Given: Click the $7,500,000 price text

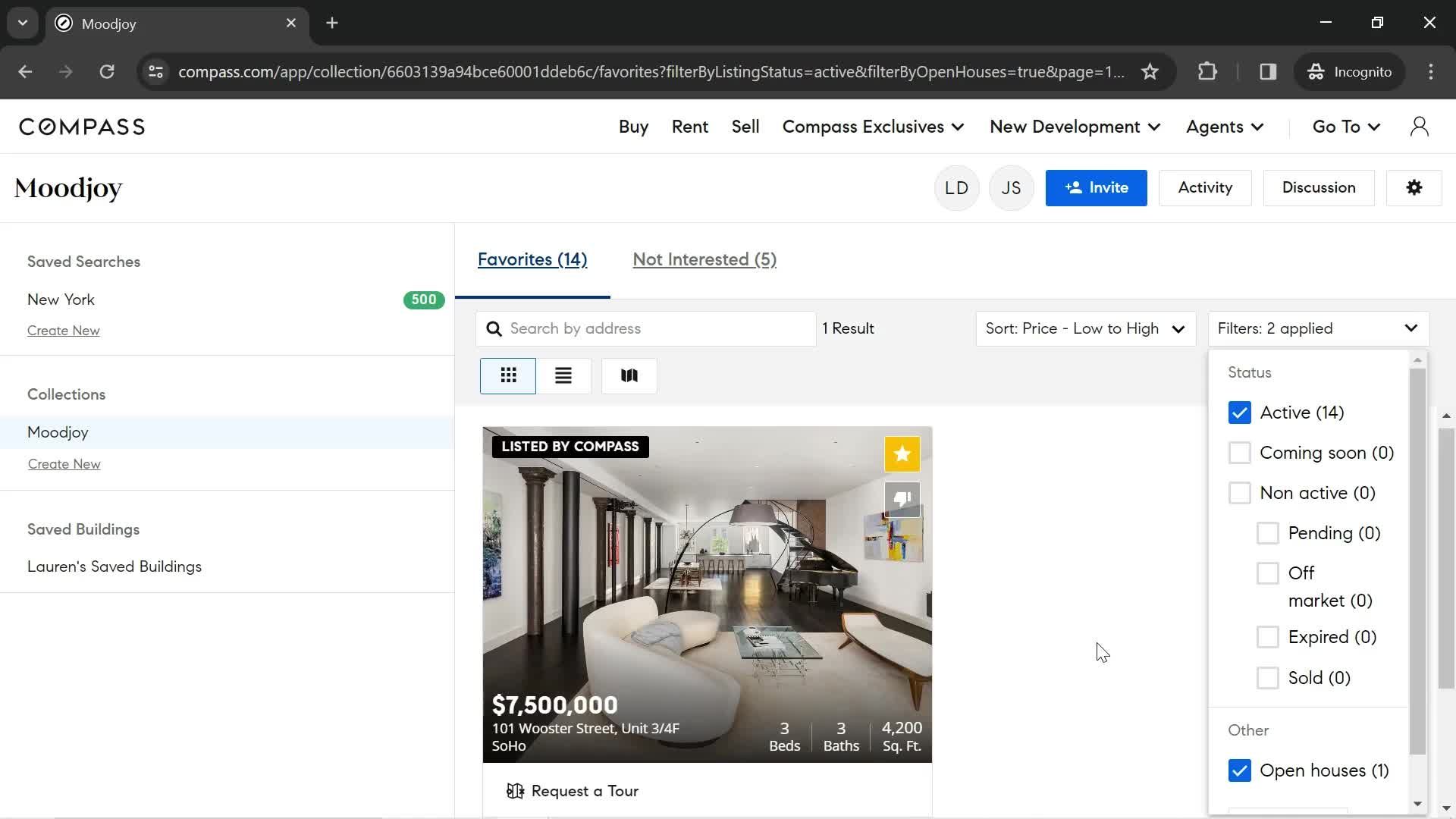Looking at the screenshot, I should [555, 705].
